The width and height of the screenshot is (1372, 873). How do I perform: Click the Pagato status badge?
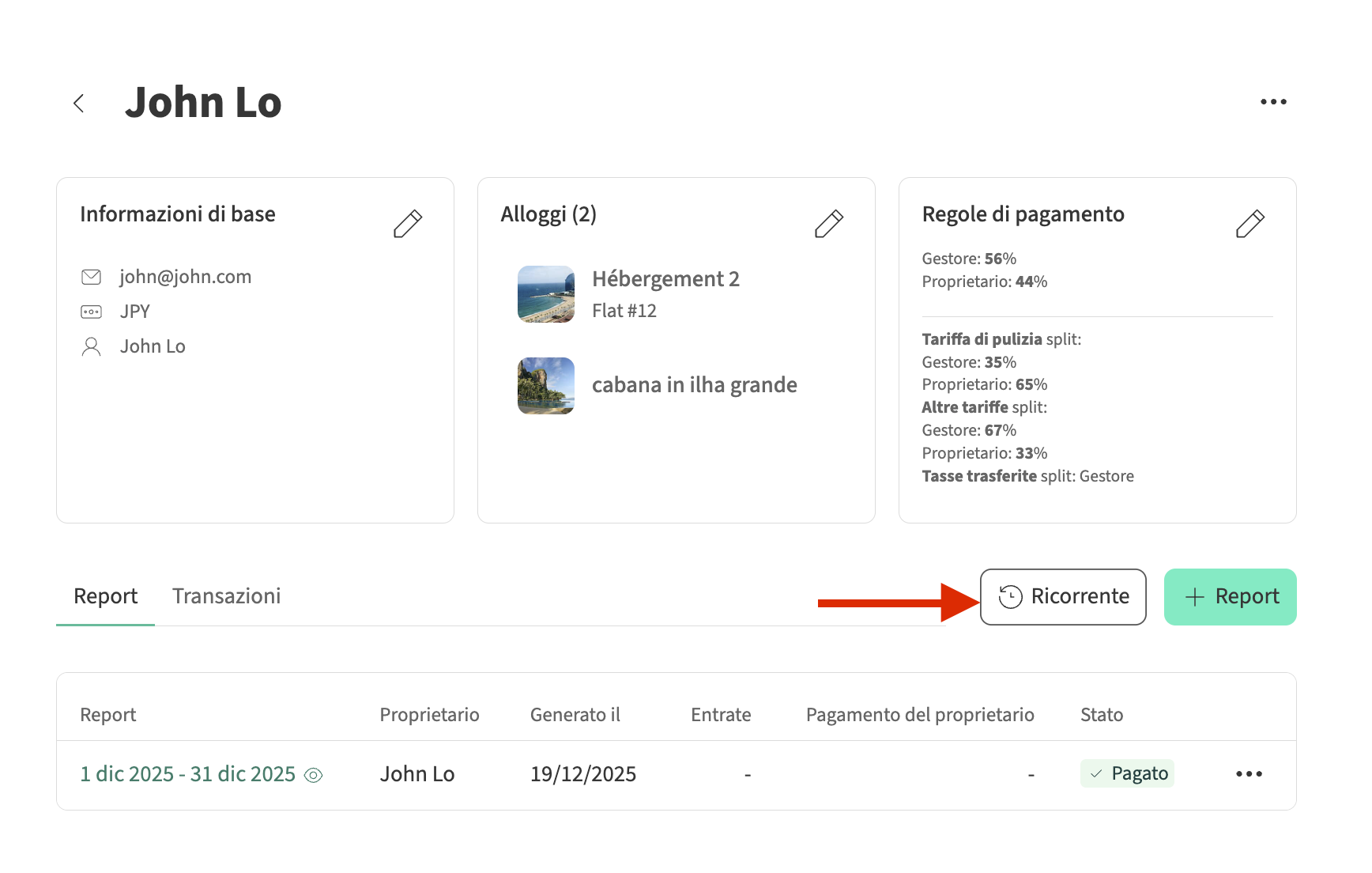tap(1127, 773)
